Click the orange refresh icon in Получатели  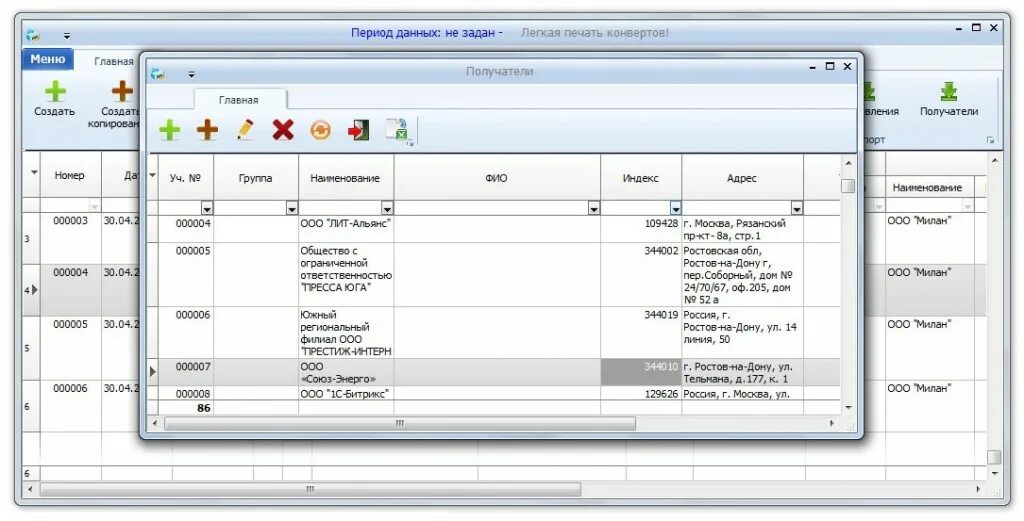click(x=320, y=130)
